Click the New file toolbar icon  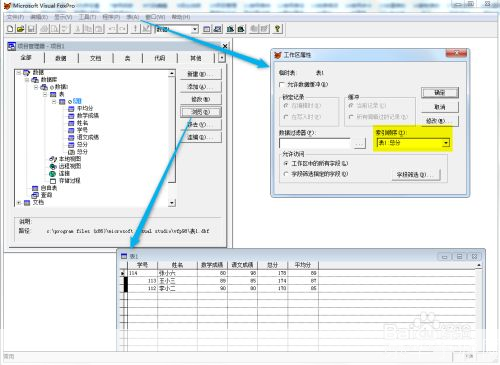[10, 29]
